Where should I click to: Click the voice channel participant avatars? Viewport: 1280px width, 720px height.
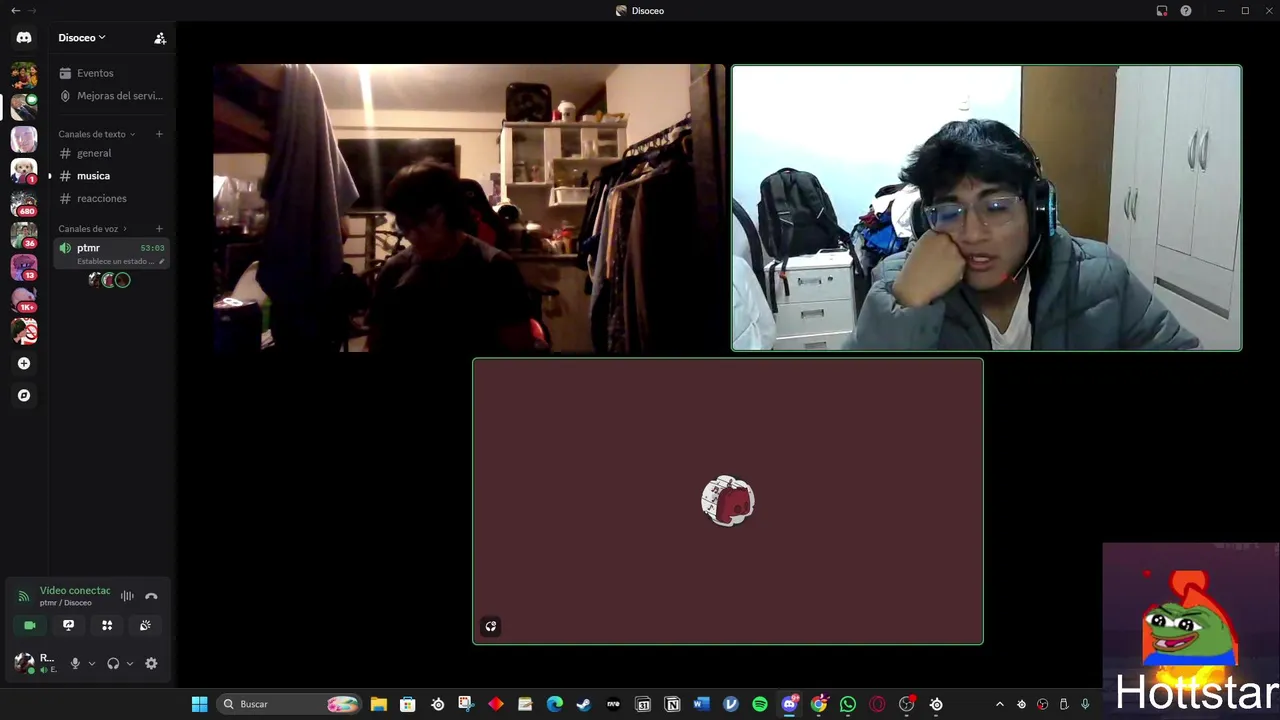tap(109, 280)
